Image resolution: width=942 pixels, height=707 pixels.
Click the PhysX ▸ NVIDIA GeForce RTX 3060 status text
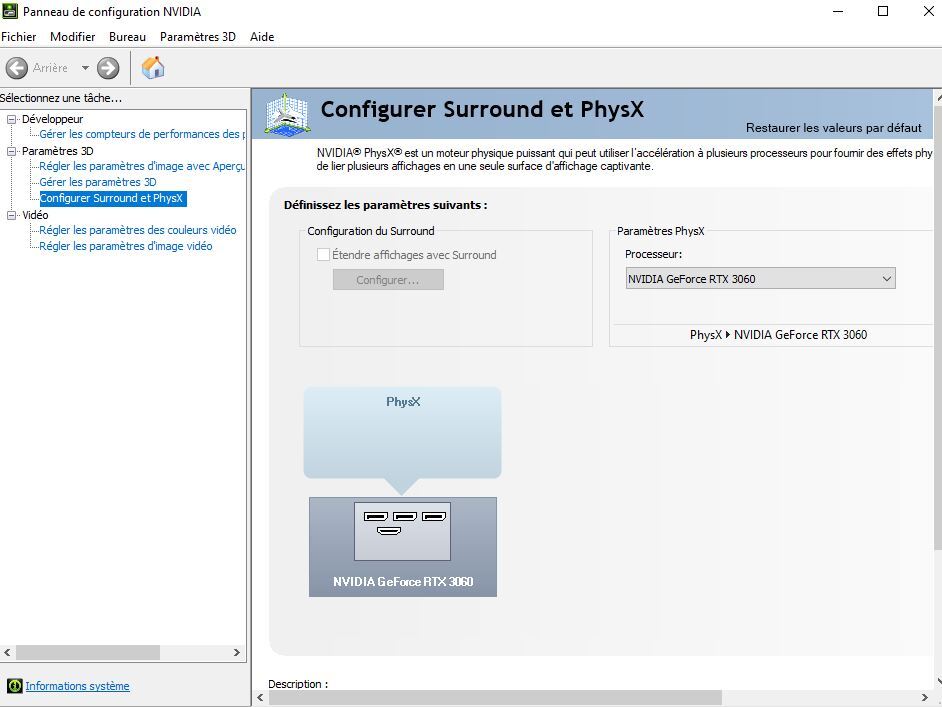pos(778,335)
